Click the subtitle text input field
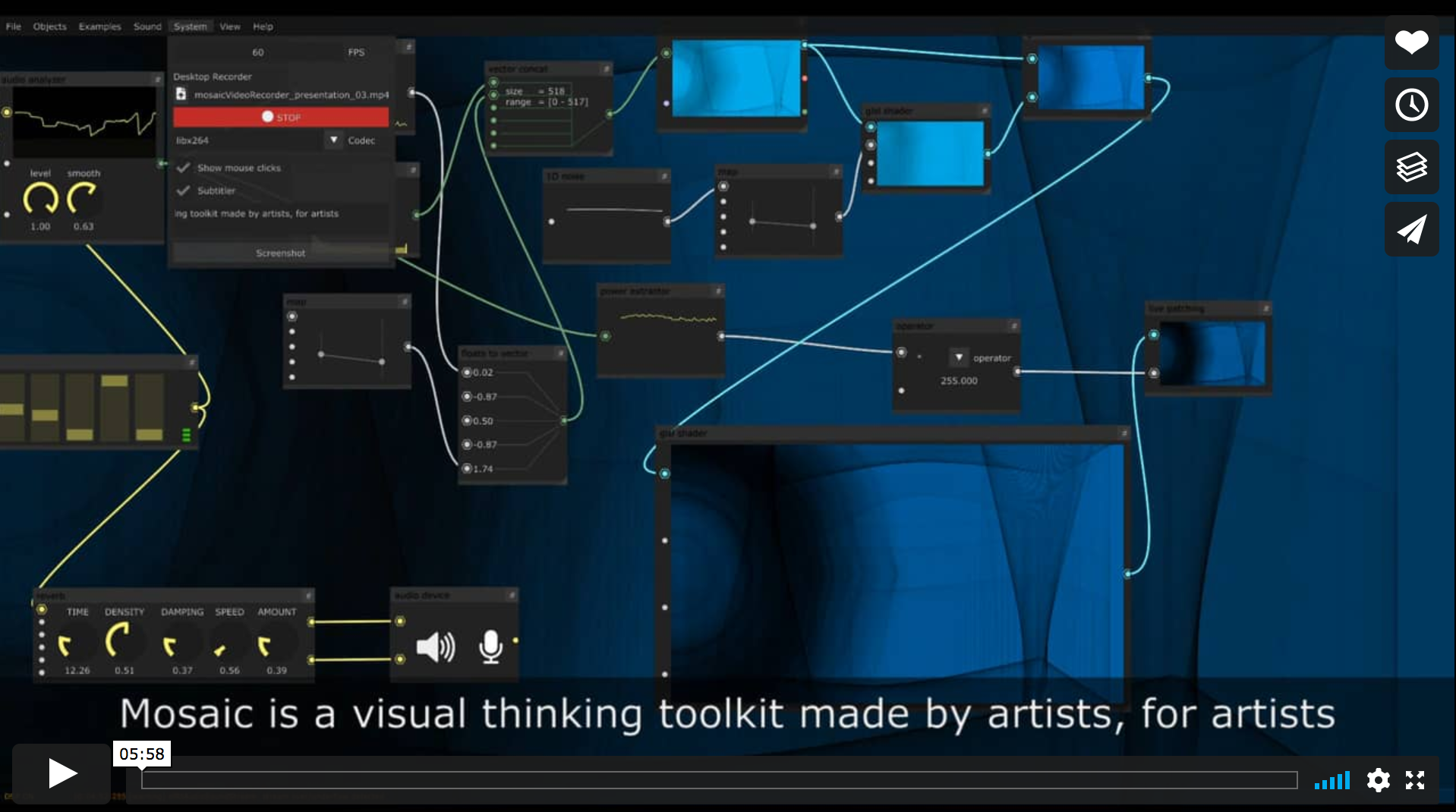 [281, 214]
